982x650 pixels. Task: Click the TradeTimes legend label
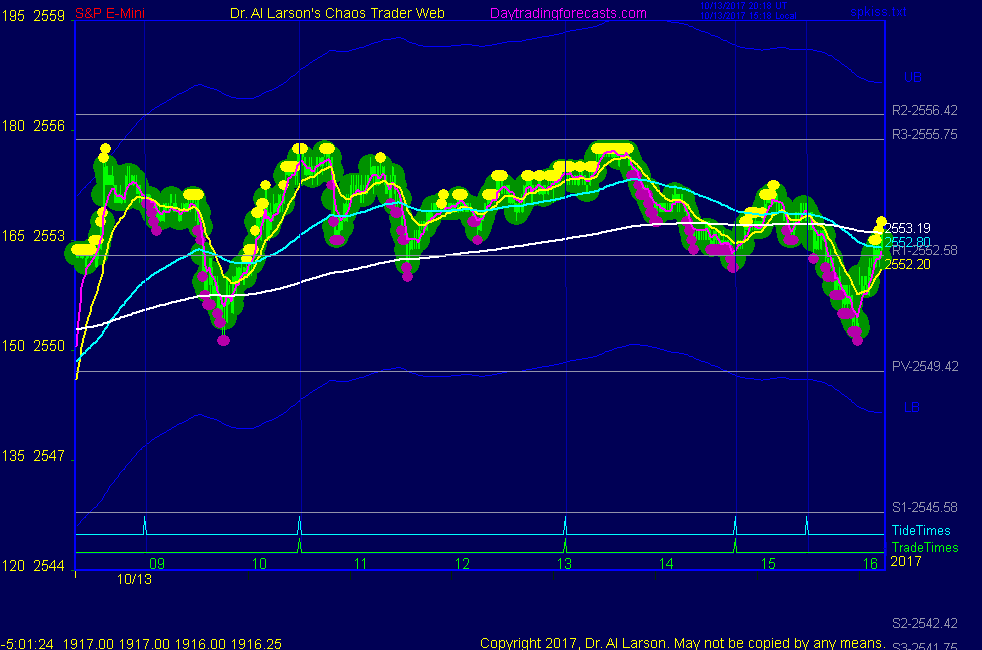coord(925,547)
